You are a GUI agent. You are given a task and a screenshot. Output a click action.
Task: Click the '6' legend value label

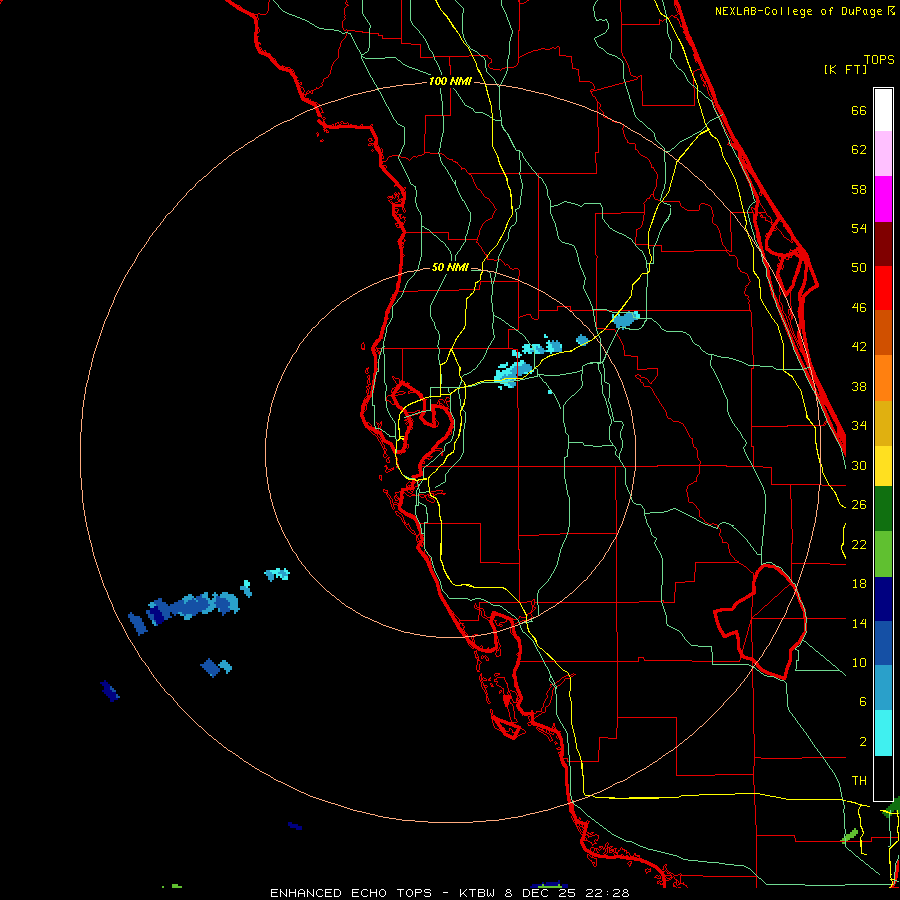862,701
